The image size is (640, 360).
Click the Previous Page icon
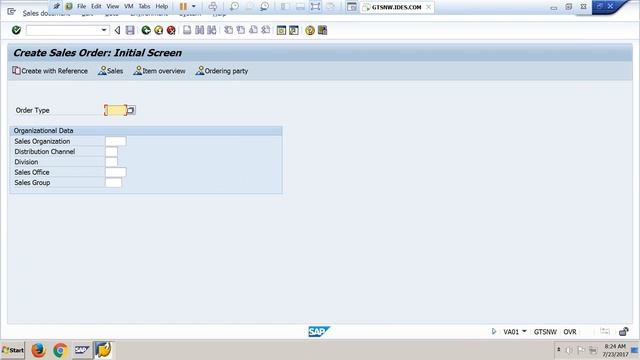241,30
